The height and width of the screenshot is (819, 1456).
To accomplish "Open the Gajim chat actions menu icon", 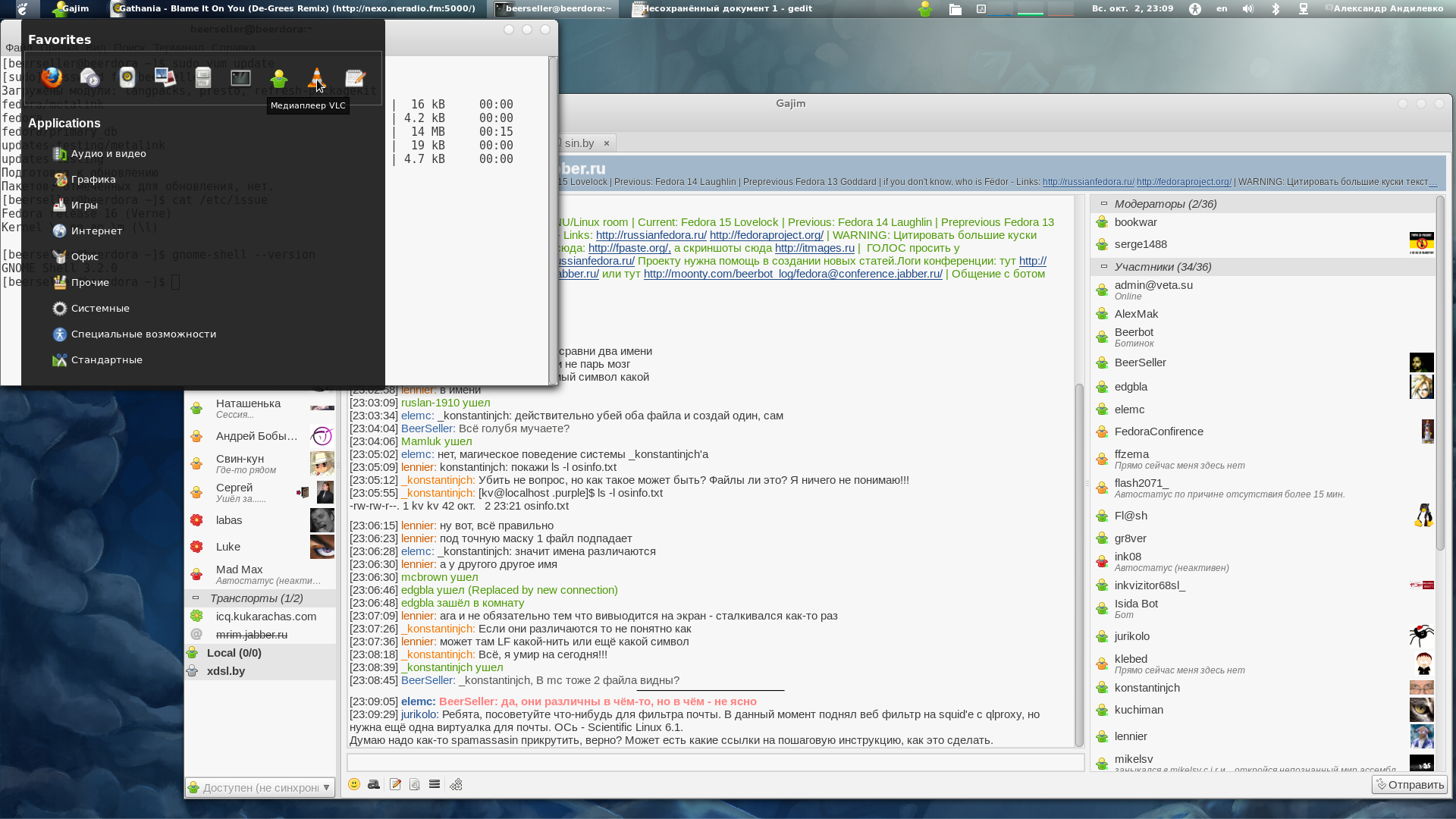I will point(435,784).
